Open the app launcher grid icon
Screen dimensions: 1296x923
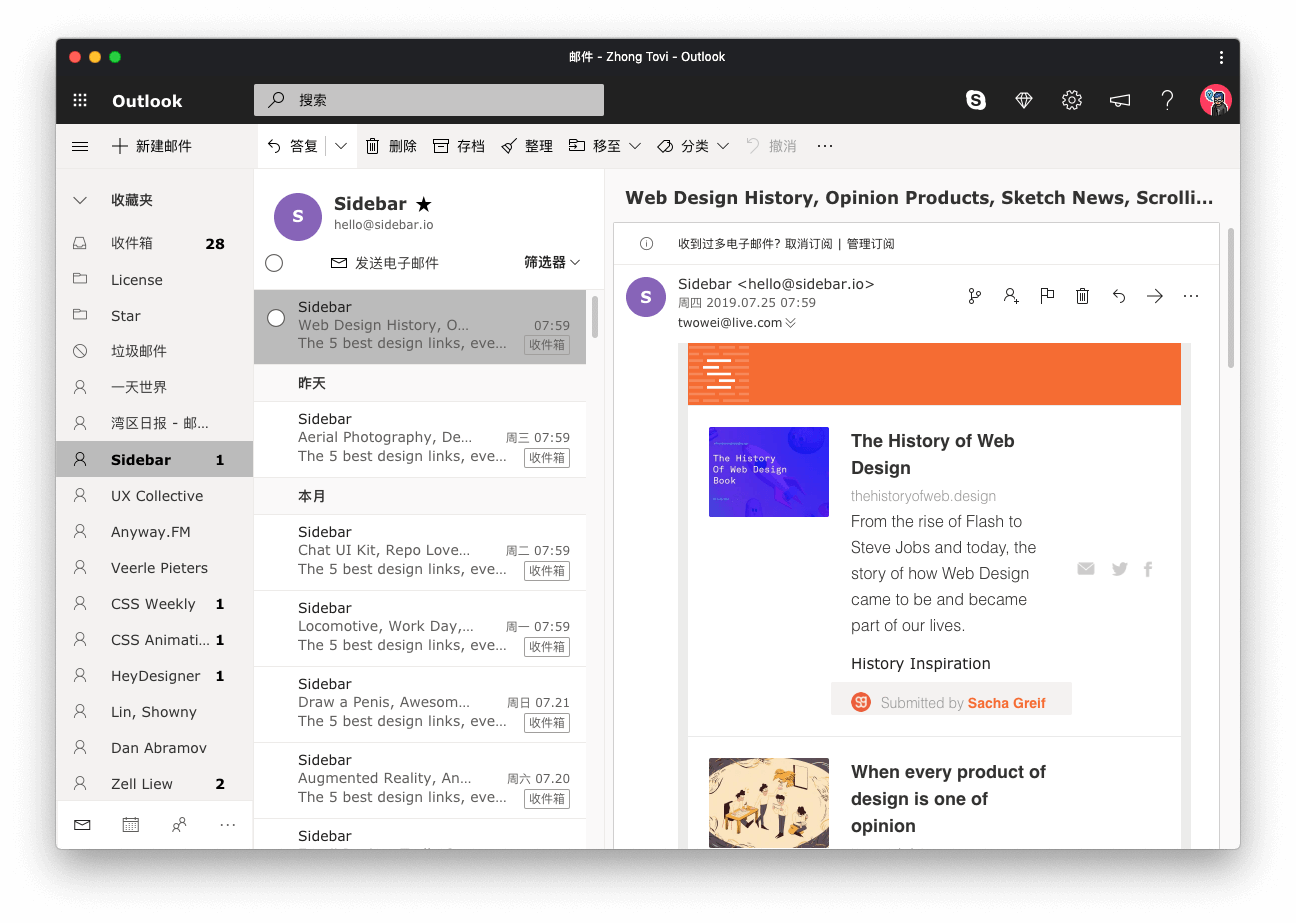[x=81, y=100]
